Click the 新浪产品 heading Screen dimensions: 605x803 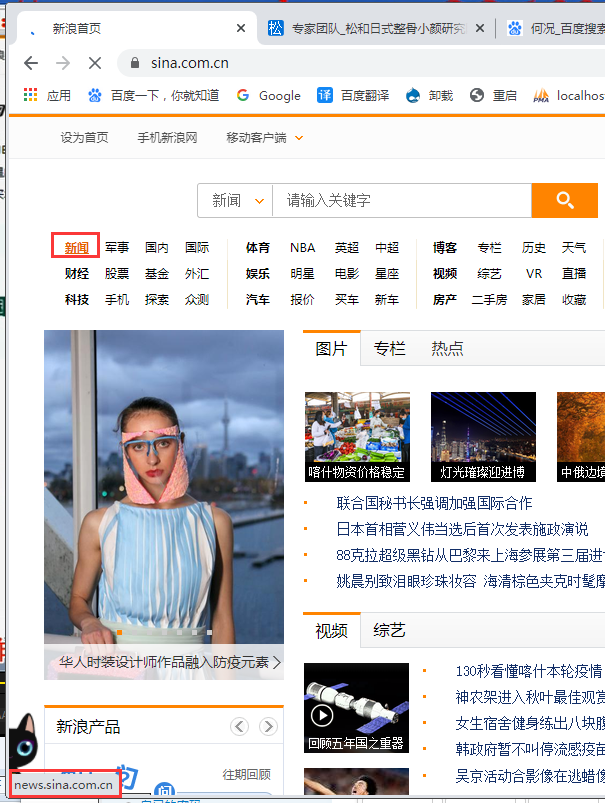coord(88,727)
